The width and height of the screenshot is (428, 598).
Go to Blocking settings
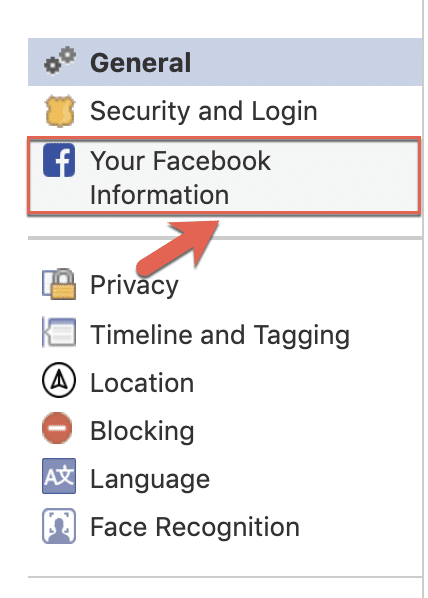225,430
